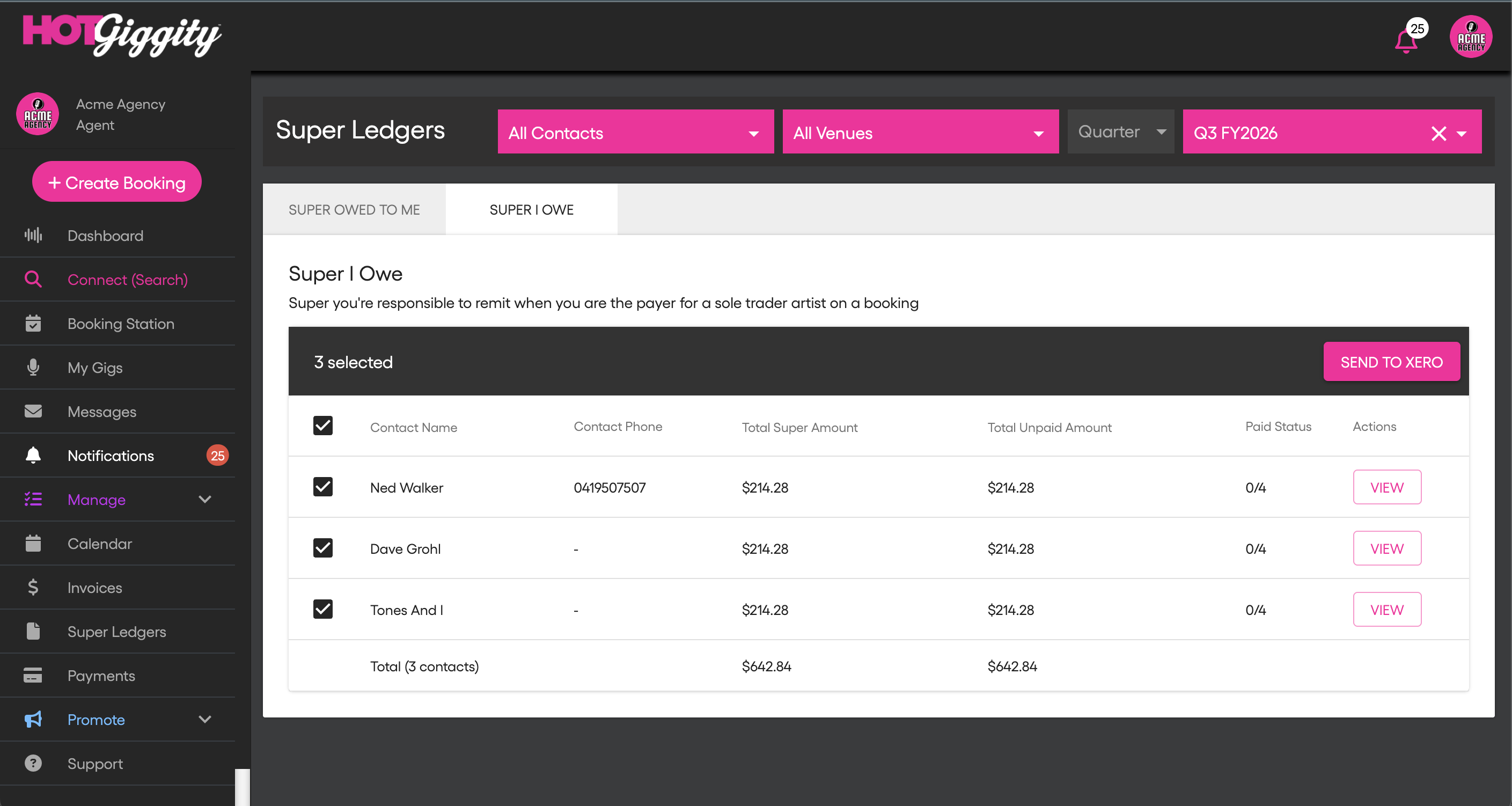Click the Support question mark icon
This screenshot has width=1512, height=806.
[33, 763]
